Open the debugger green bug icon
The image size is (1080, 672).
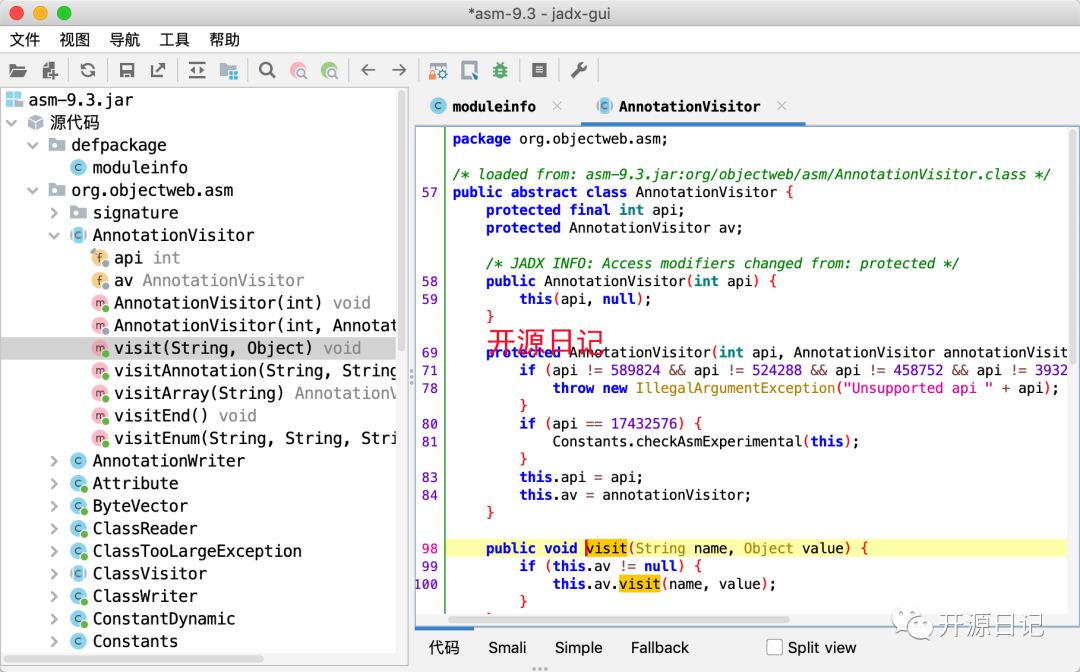pyautogui.click(x=500, y=70)
